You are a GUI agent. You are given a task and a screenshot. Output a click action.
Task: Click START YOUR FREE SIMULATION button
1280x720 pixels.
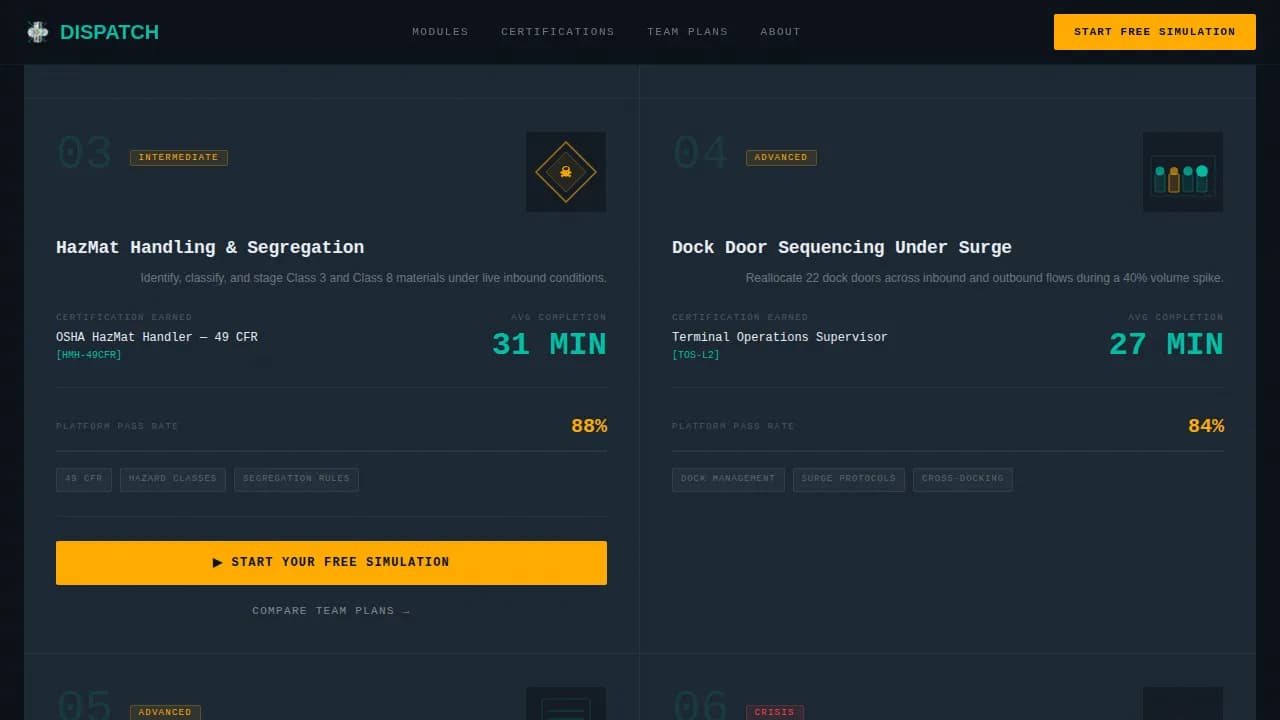click(331, 562)
